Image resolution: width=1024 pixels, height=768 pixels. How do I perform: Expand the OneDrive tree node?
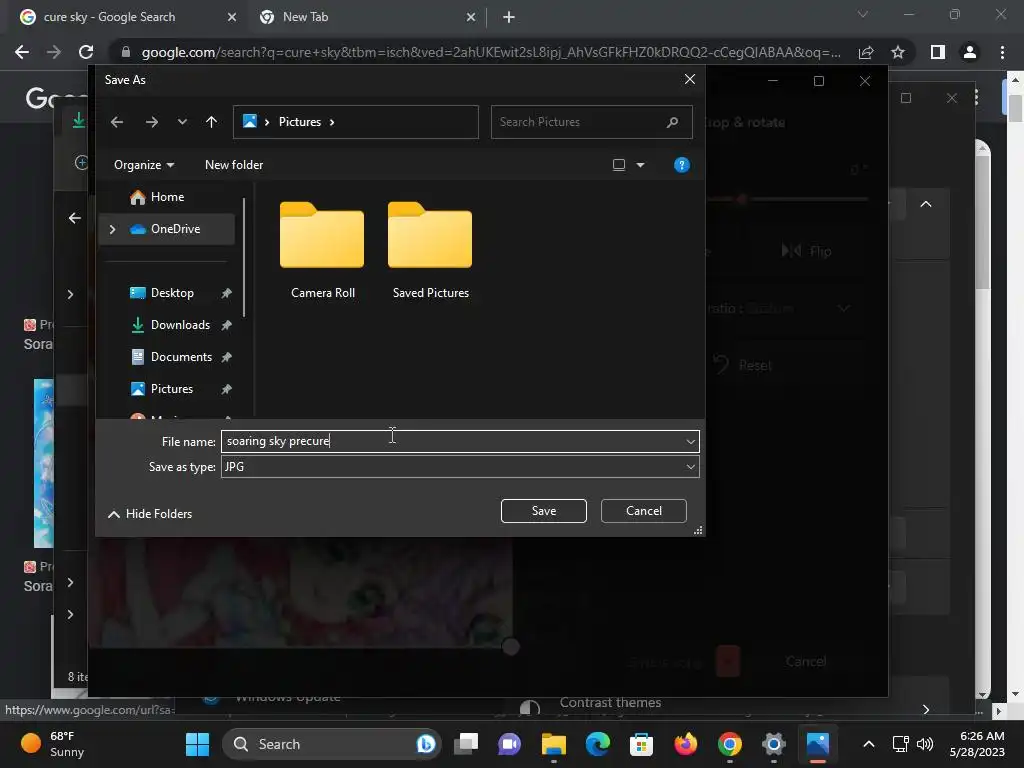[112, 229]
